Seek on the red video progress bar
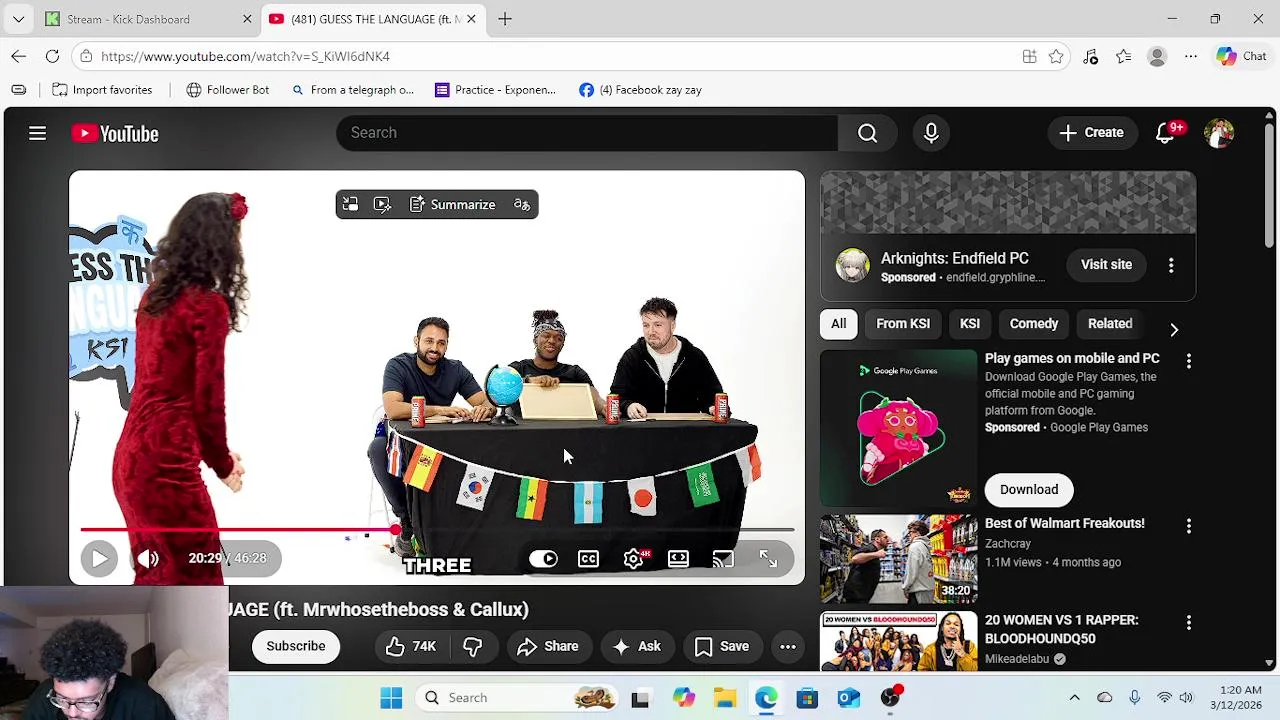 pyautogui.click(x=437, y=530)
